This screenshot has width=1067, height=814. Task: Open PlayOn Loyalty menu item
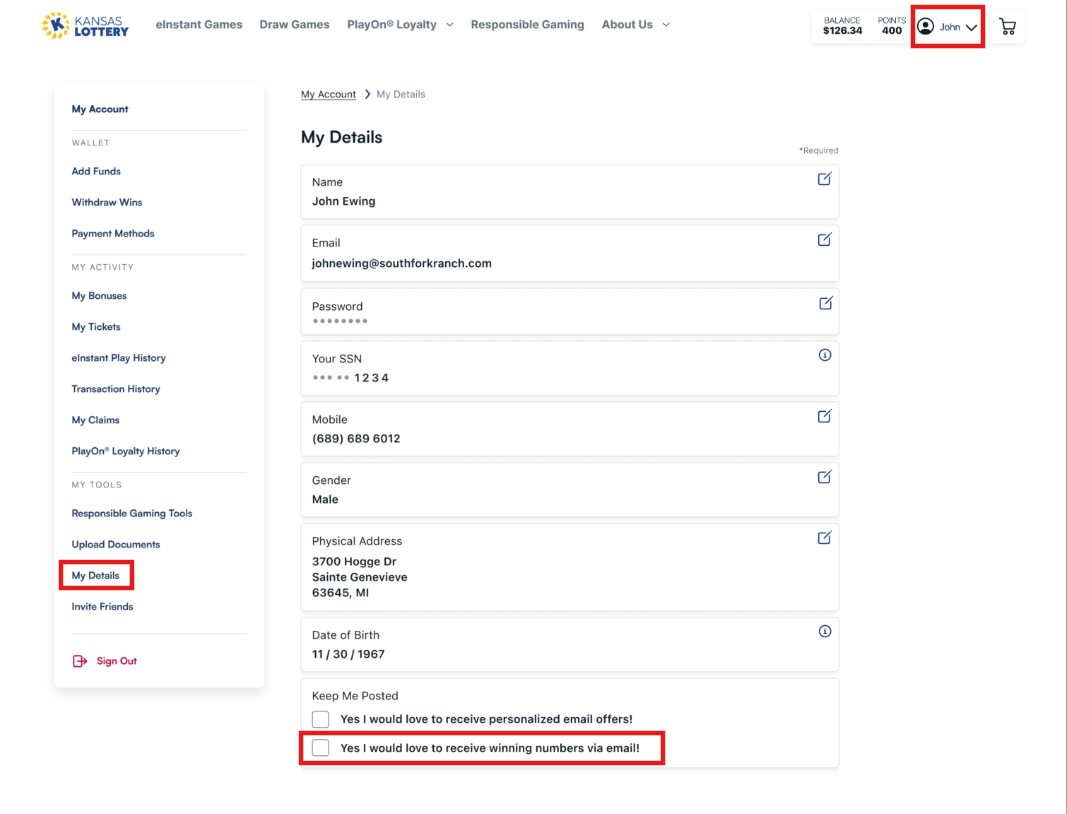[x=392, y=25]
